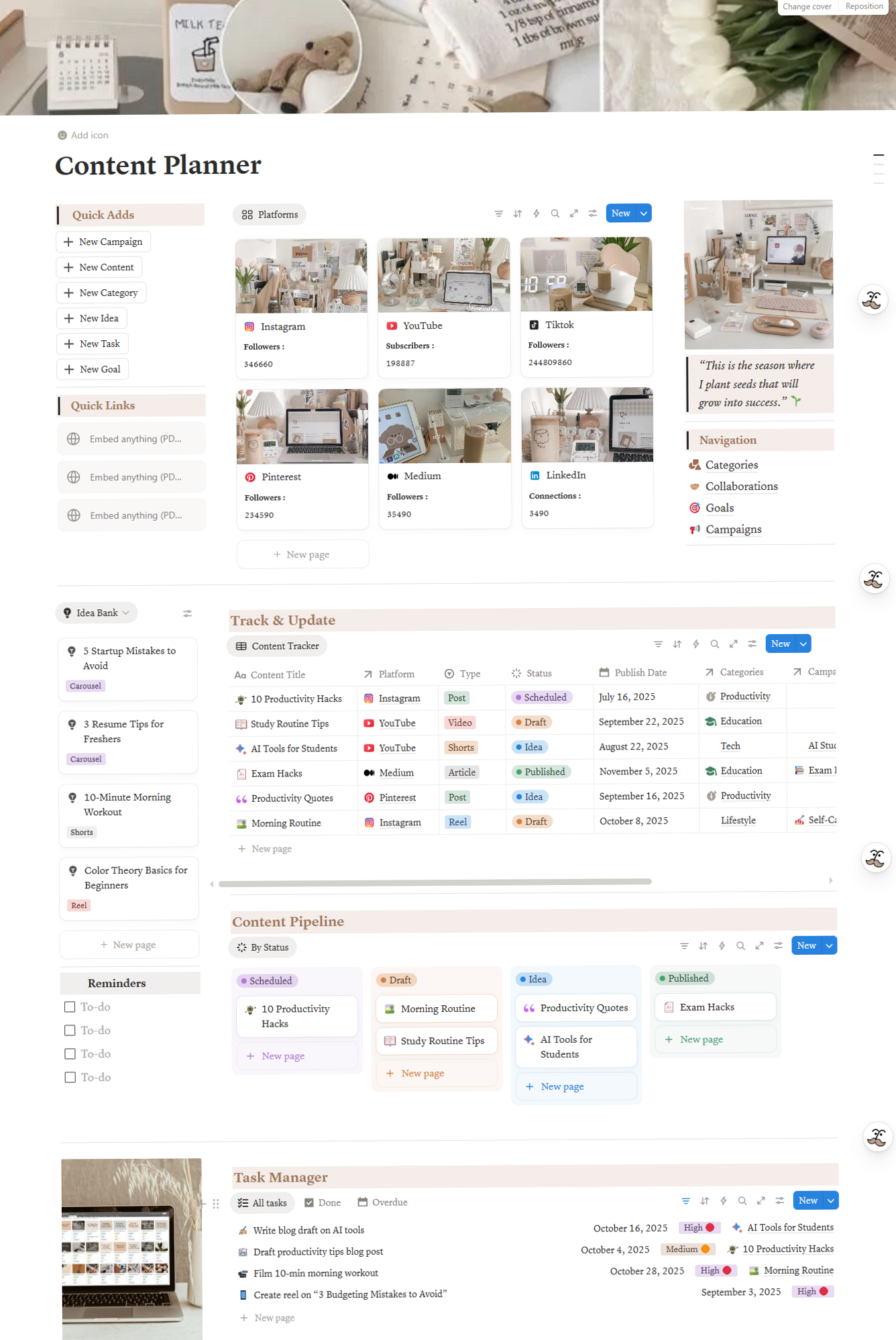Open the Collaborations navigation link

pos(741,486)
